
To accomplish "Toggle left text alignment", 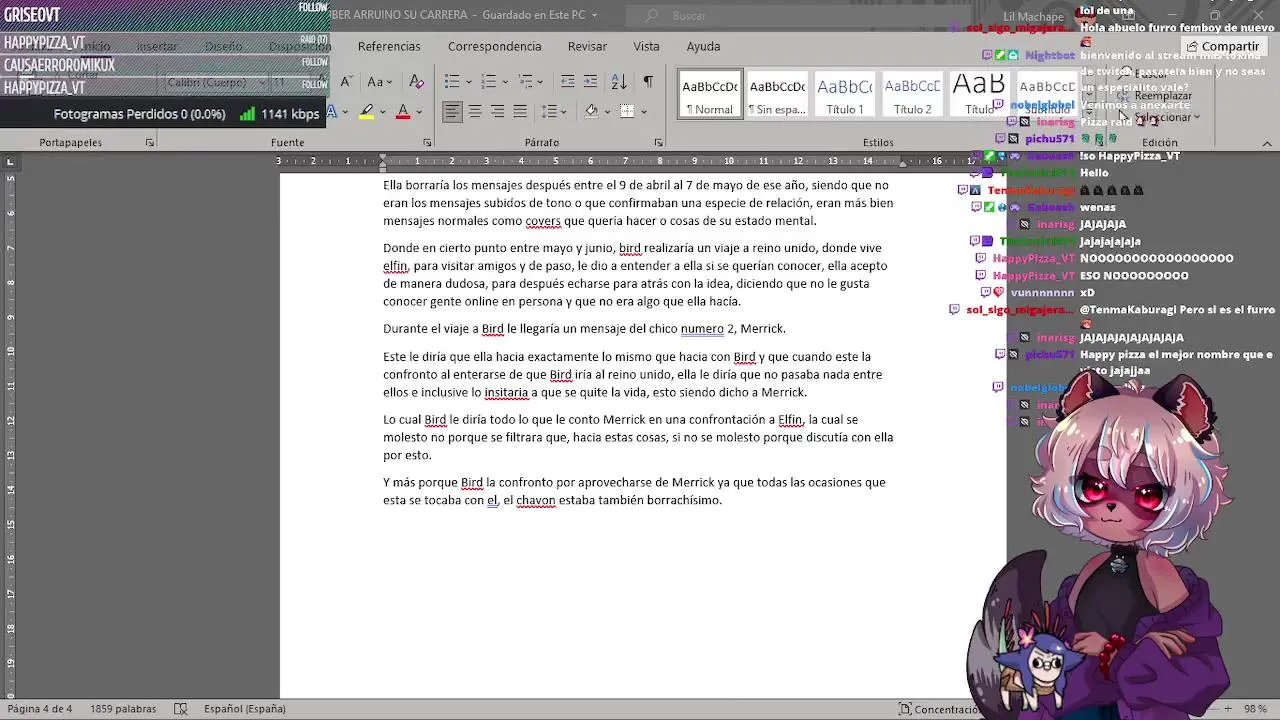I will click(x=452, y=111).
